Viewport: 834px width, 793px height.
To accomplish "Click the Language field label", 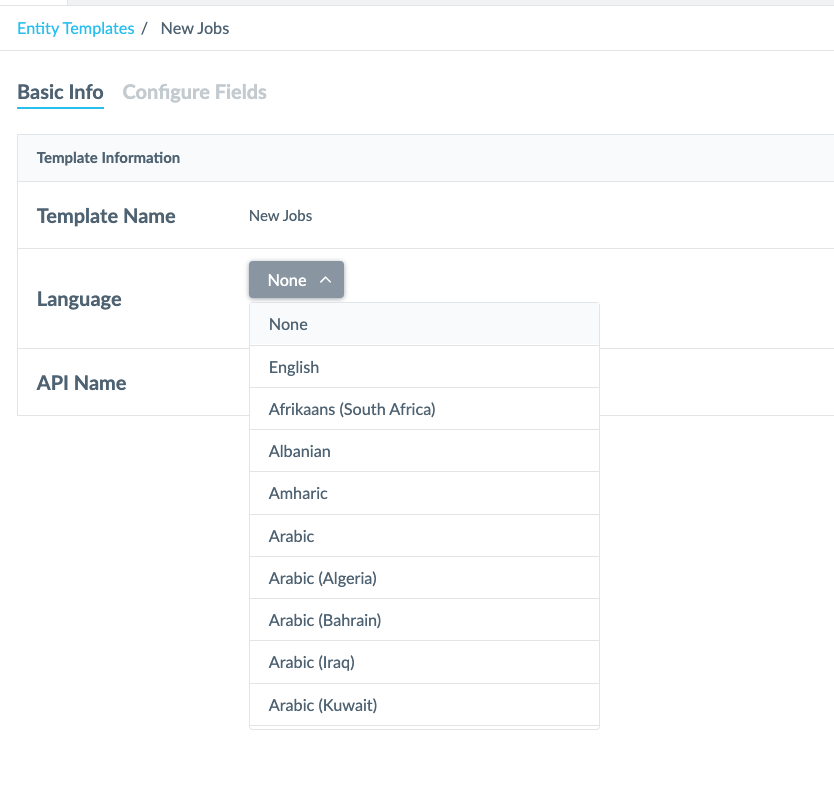I will pyautogui.click(x=79, y=299).
